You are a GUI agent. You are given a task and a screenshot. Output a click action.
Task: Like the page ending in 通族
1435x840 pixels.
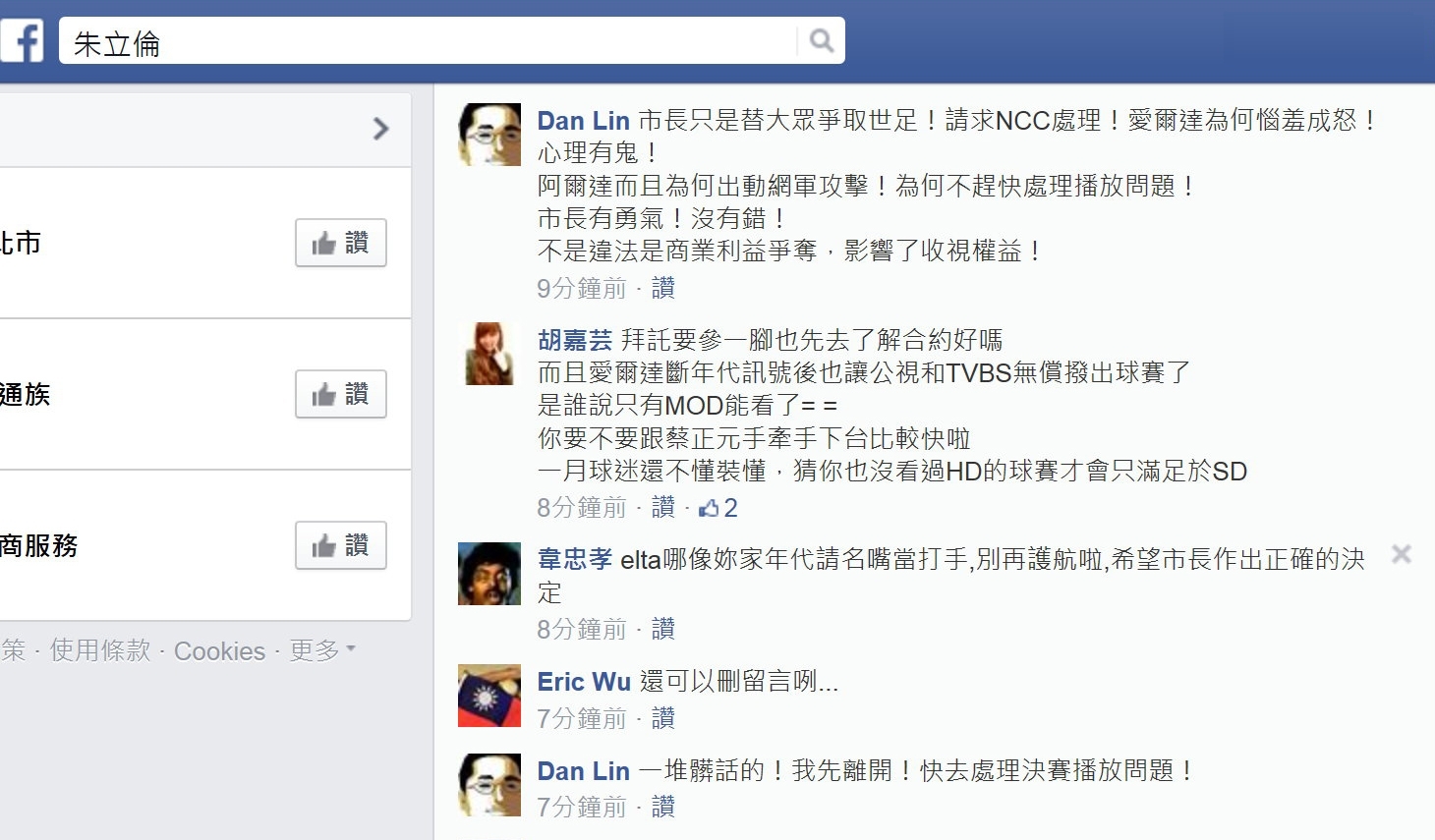click(341, 394)
